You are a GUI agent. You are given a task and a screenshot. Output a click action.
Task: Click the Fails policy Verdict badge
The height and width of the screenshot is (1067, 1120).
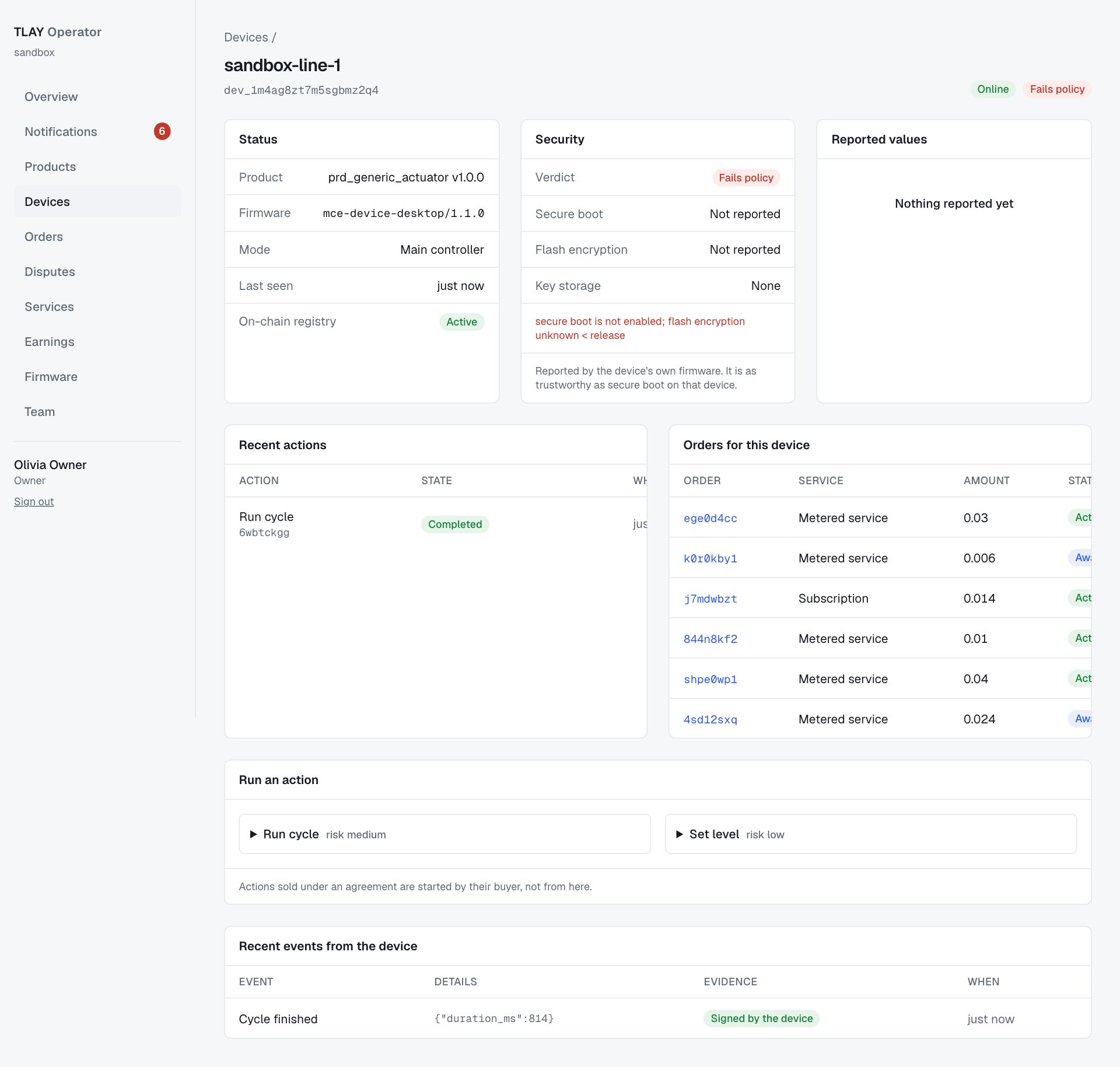coord(745,178)
